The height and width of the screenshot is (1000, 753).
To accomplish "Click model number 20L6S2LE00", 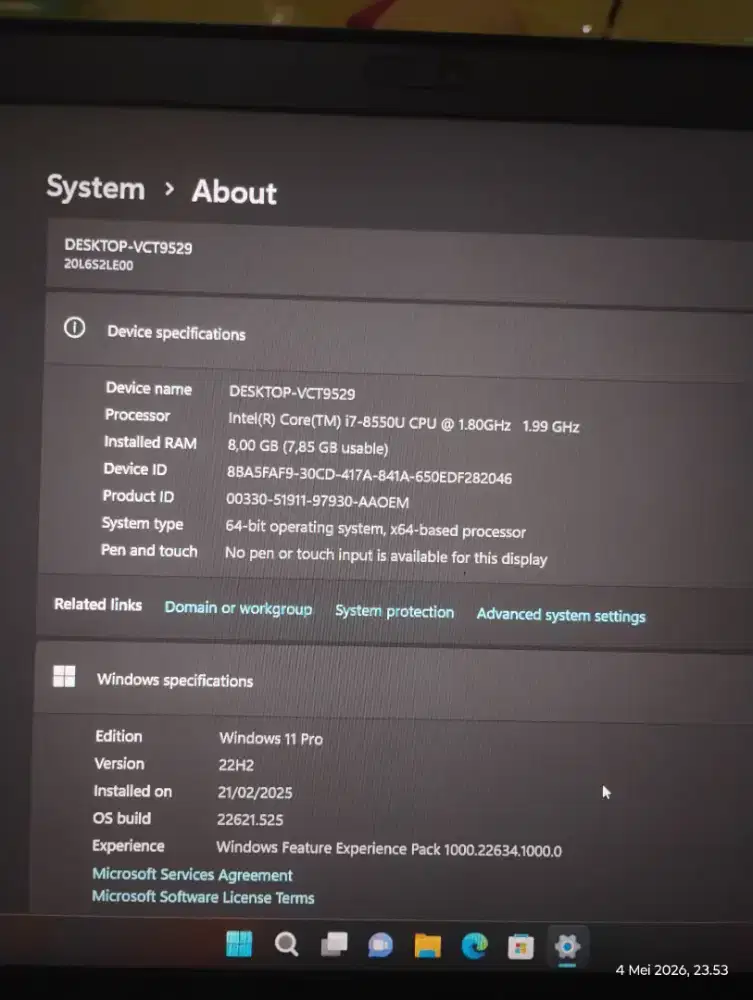I will (x=98, y=265).
